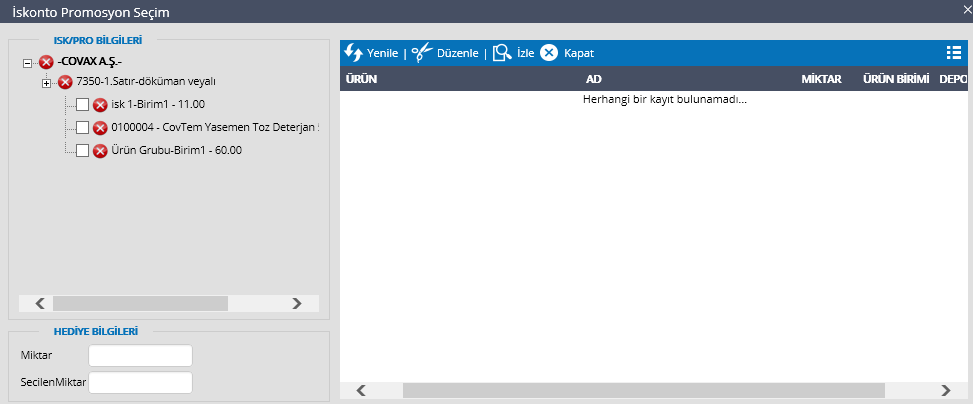Screen dimensions: 973x404
Task: Click red X icon beside Ürün Grubu-Birim1
Action: tap(100, 151)
